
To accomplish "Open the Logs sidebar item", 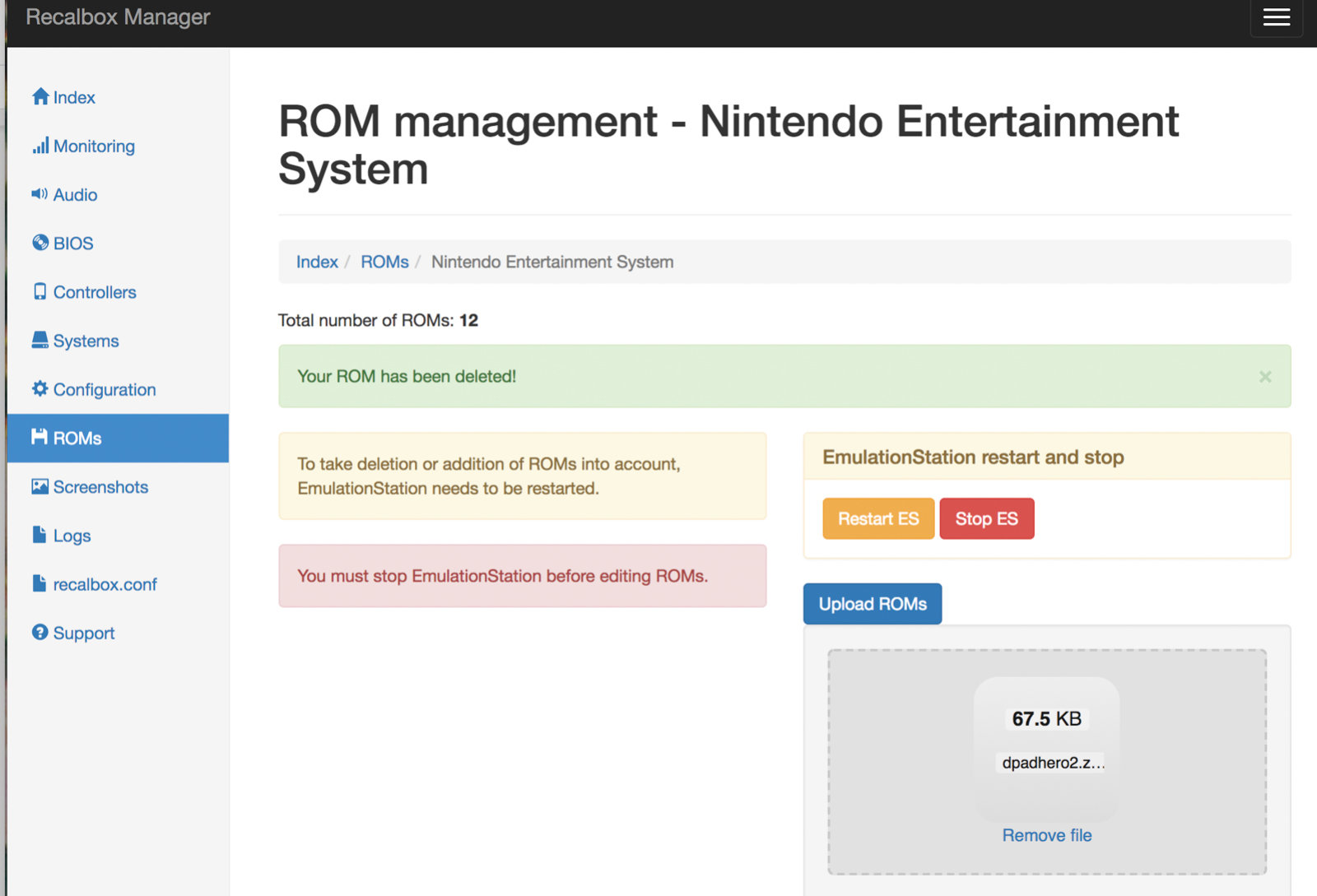I will pyautogui.click(x=72, y=536).
